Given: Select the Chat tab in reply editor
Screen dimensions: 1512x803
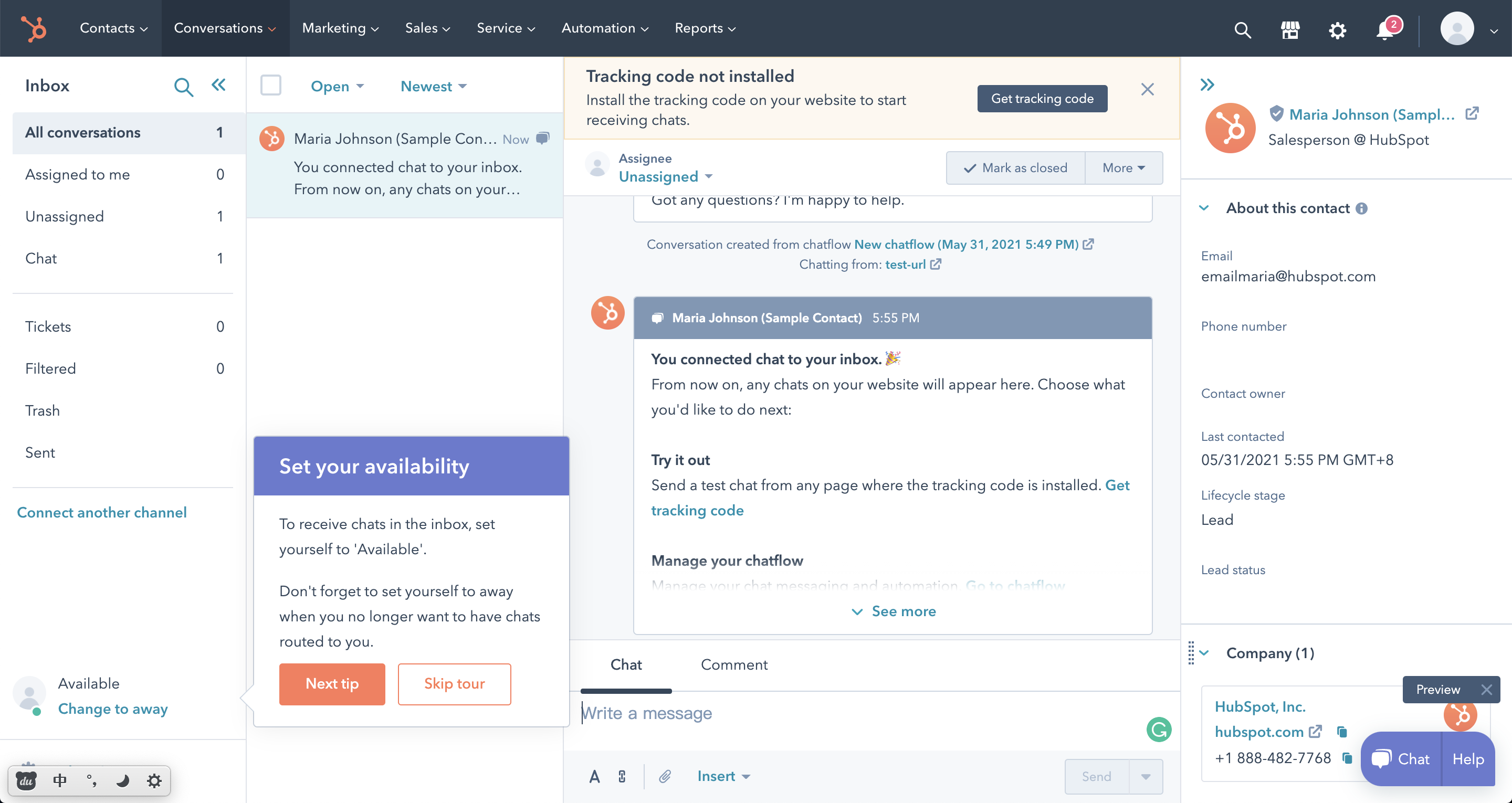Looking at the screenshot, I should click(x=626, y=664).
